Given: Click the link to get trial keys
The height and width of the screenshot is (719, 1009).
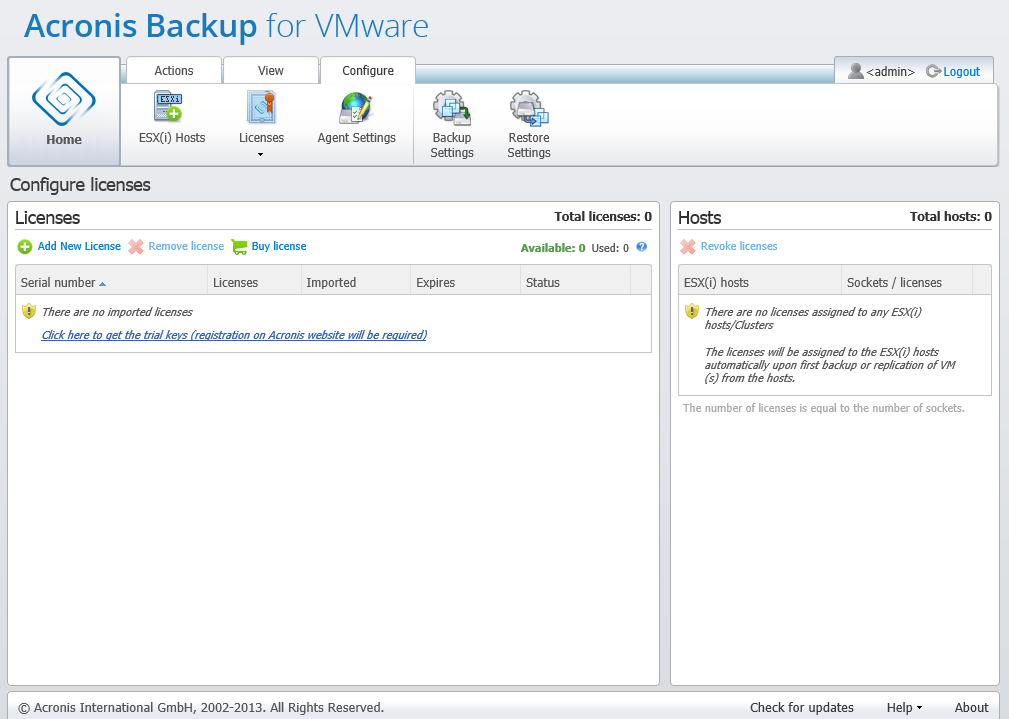Looking at the screenshot, I should tap(234, 335).
